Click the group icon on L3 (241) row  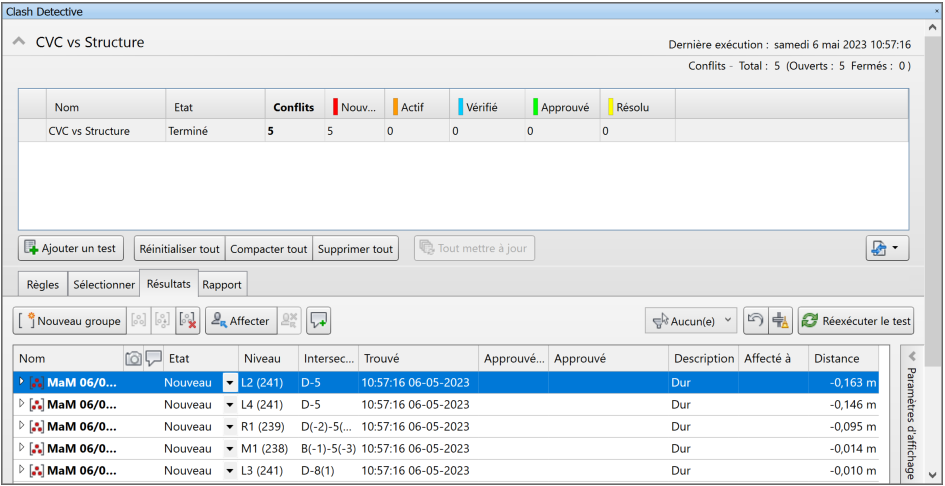click(37, 470)
